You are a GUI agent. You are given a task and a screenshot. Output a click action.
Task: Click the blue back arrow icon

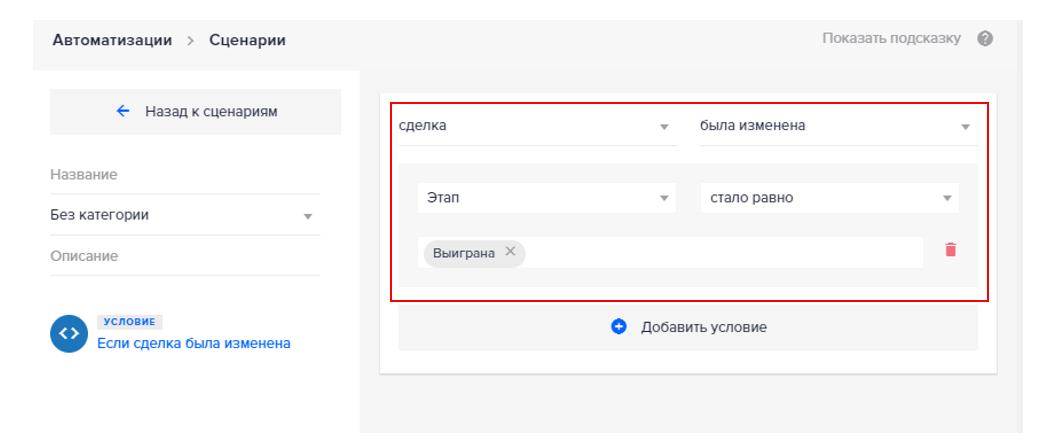pyautogui.click(x=123, y=111)
